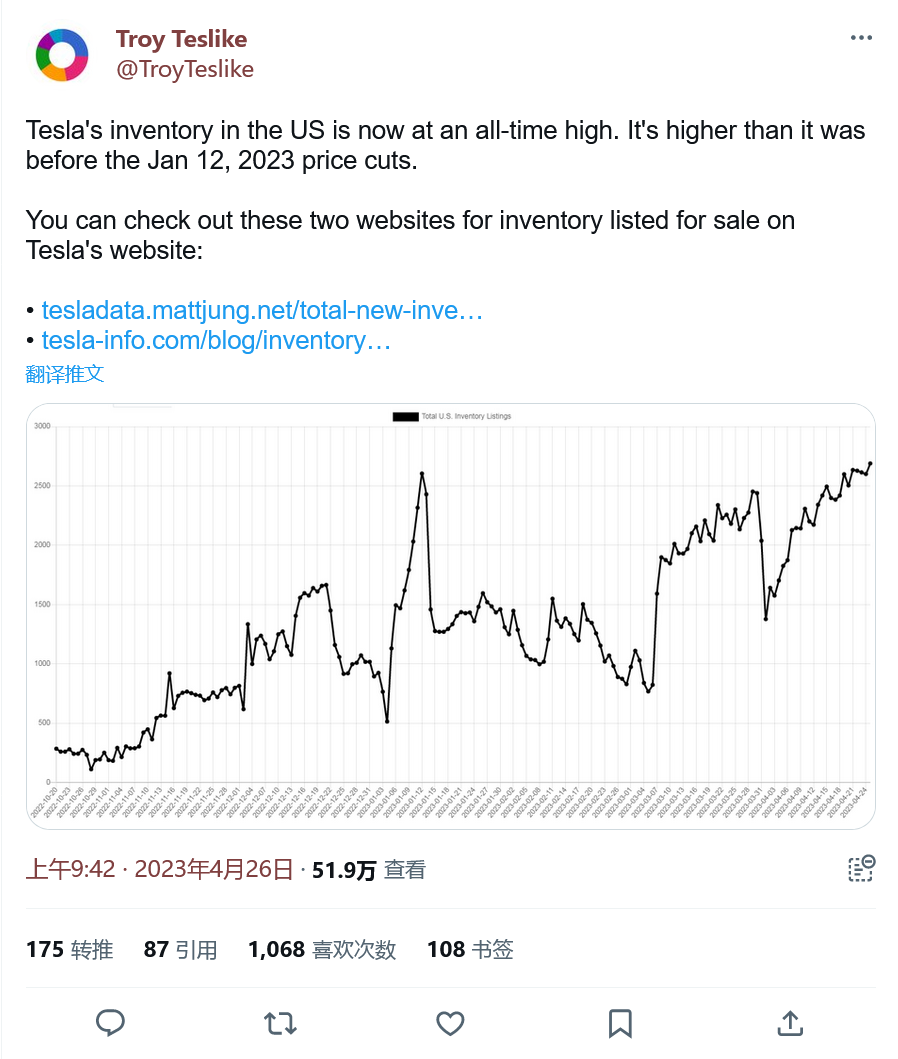View the 87 引用 quotes list
898x1059 pixels.
point(180,949)
